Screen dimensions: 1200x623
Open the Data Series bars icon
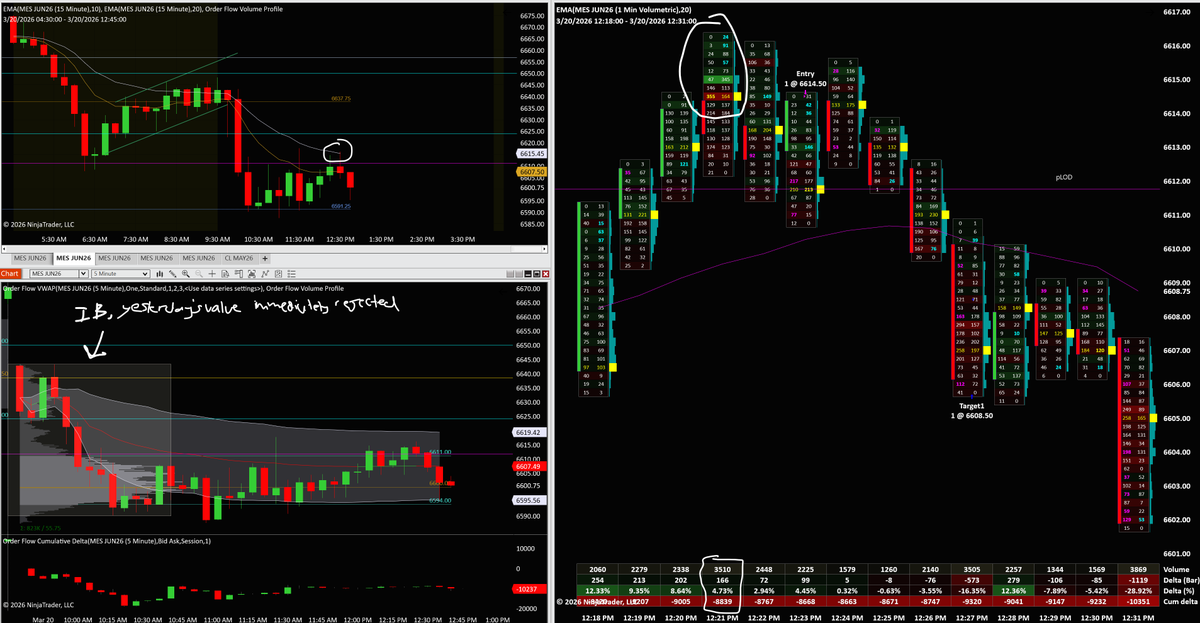click(x=160, y=273)
